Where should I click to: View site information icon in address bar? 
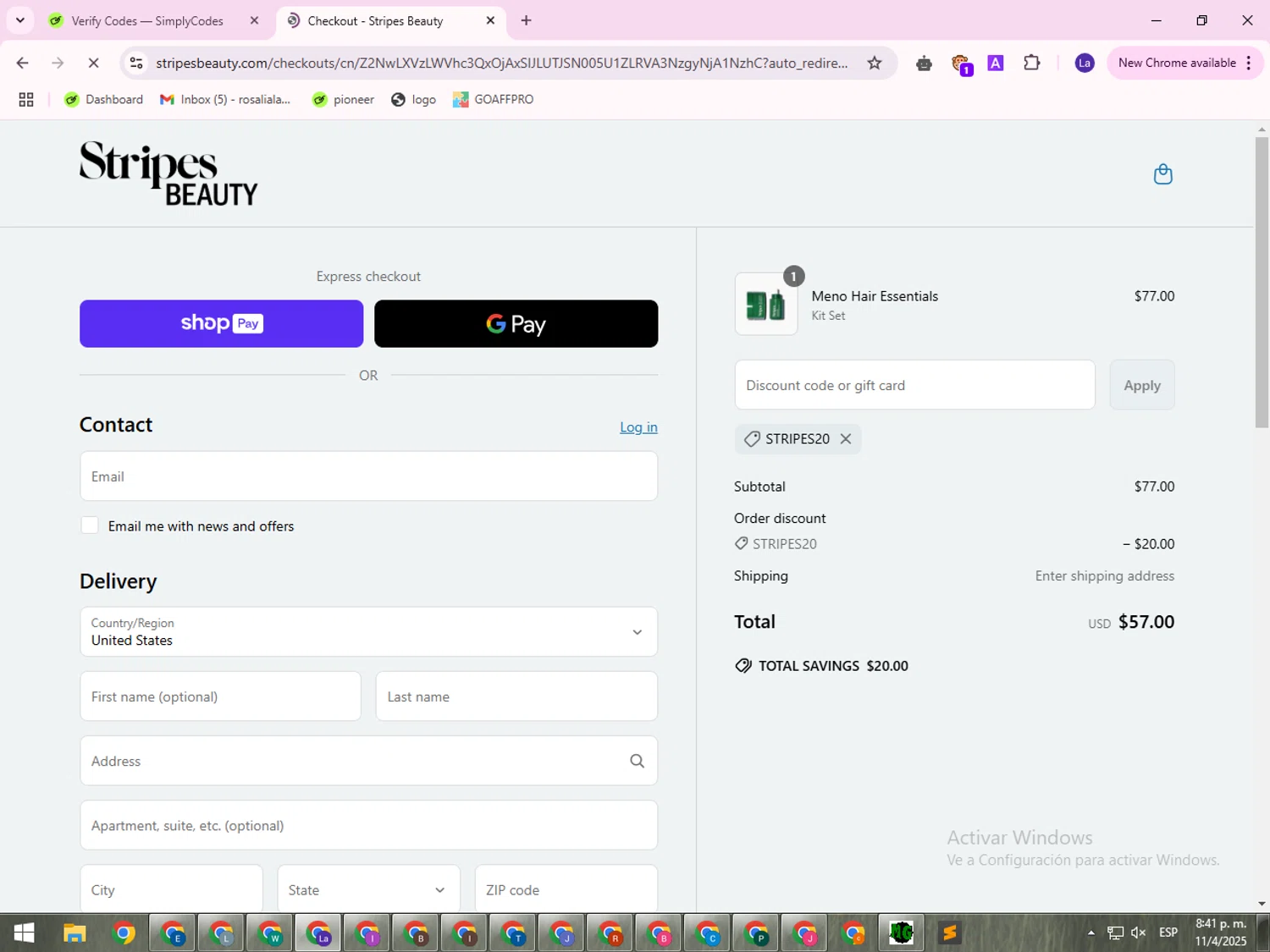pos(136,63)
